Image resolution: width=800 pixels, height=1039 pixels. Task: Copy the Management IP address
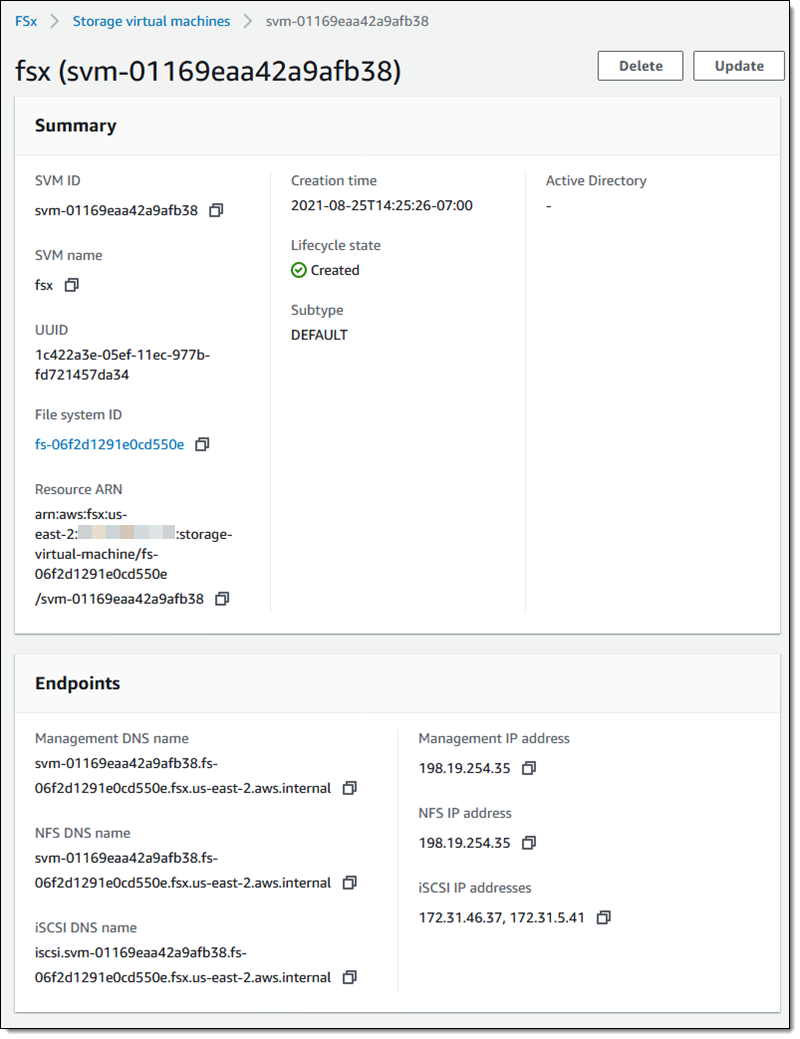529,768
